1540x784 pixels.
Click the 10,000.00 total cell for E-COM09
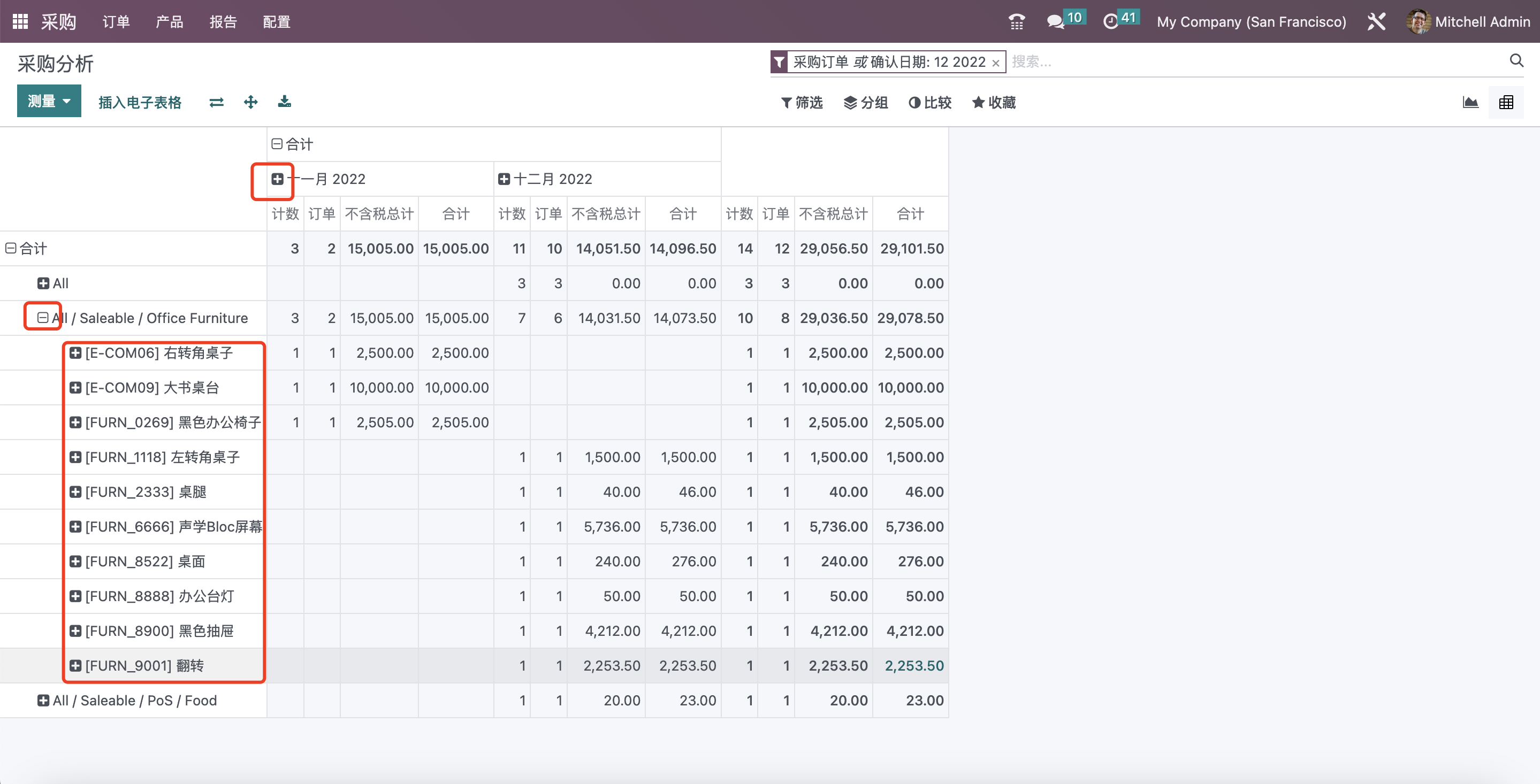tap(911, 388)
